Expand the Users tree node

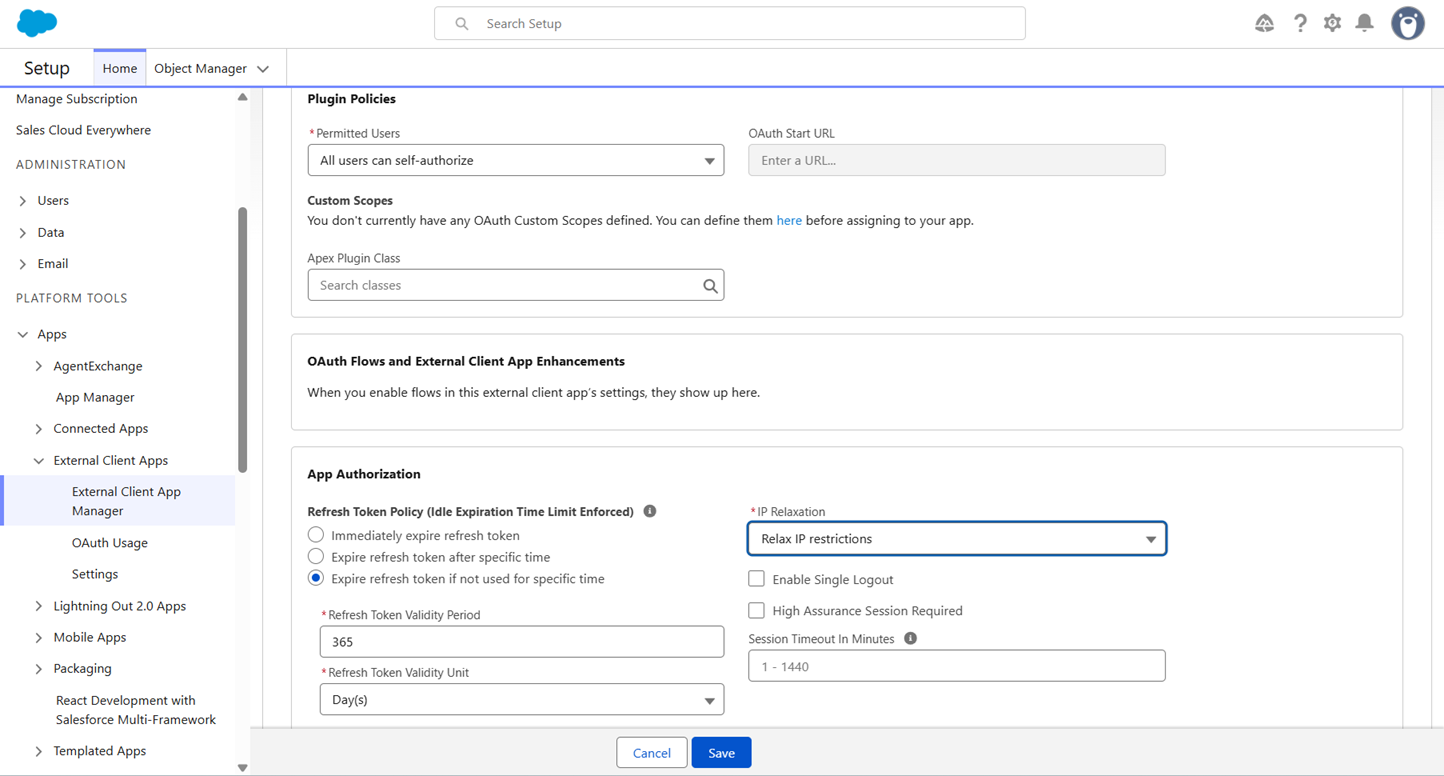(x=23, y=201)
